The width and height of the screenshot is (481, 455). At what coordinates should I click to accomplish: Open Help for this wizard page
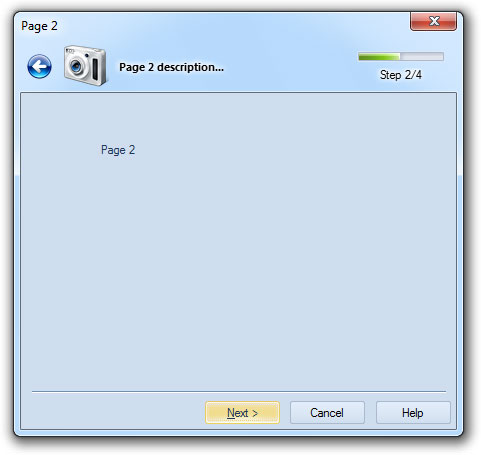[x=413, y=413]
